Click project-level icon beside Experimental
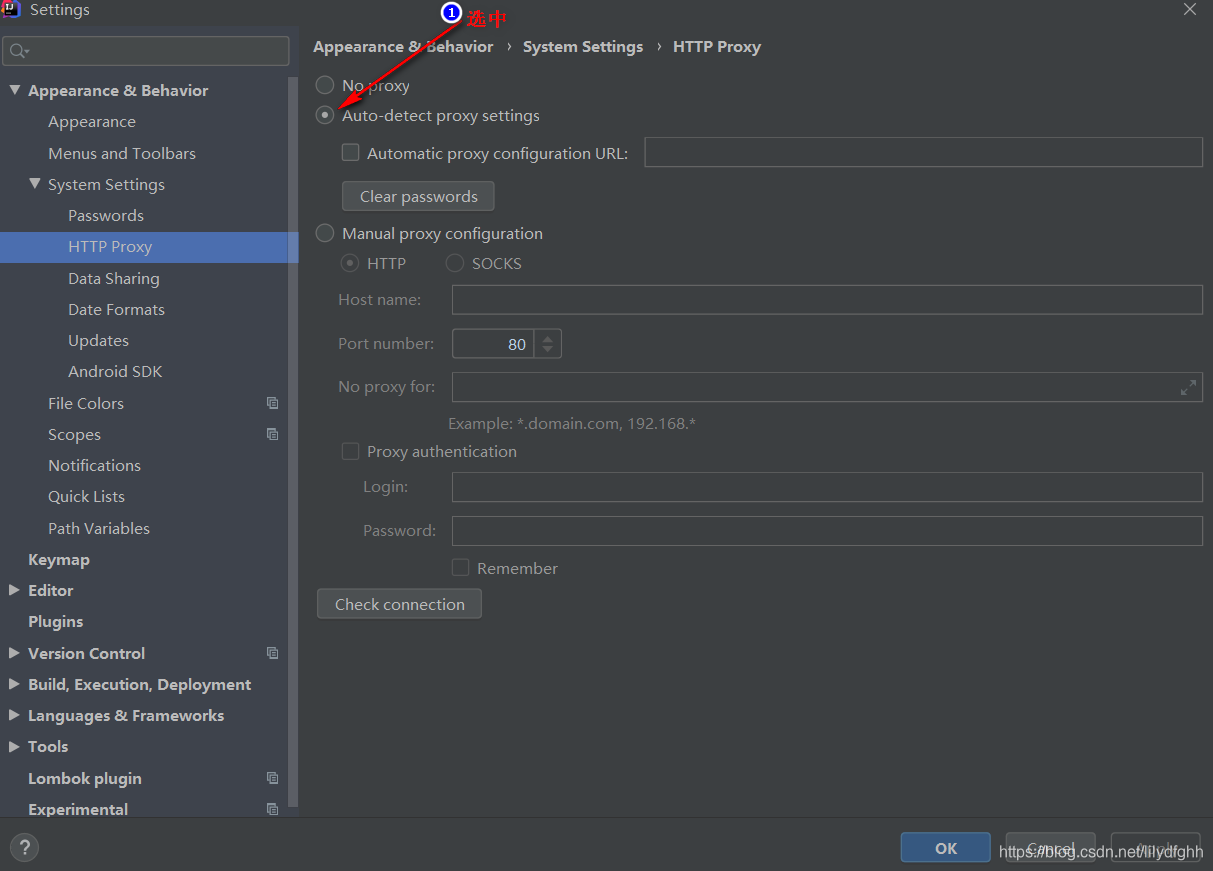Screen dimensions: 1213x871 (272, 809)
